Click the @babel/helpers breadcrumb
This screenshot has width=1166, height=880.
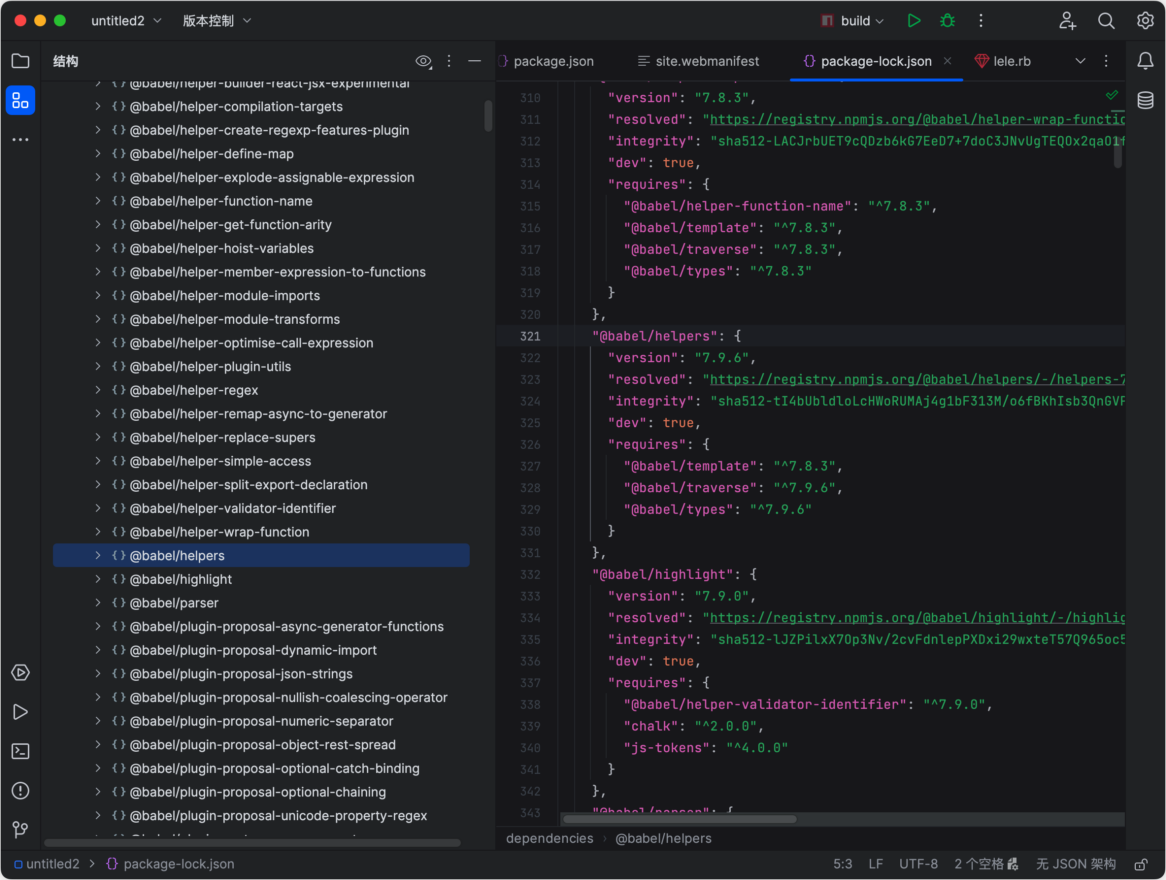pyautogui.click(x=663, y=838)
